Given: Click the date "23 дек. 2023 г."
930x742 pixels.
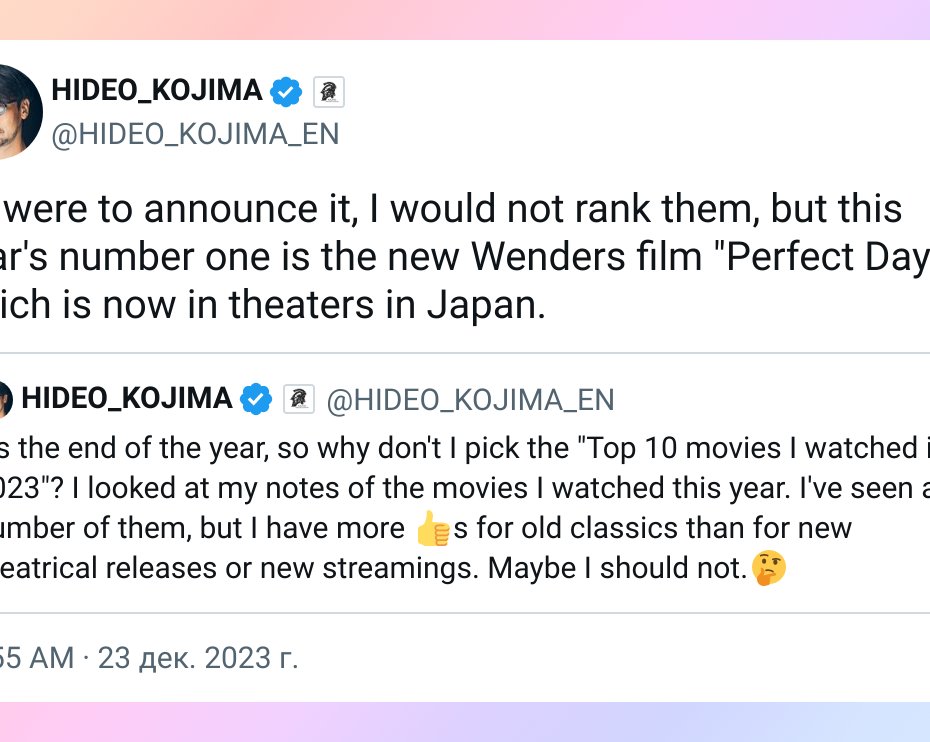Looking at the screenshot, I should [199, 658].
